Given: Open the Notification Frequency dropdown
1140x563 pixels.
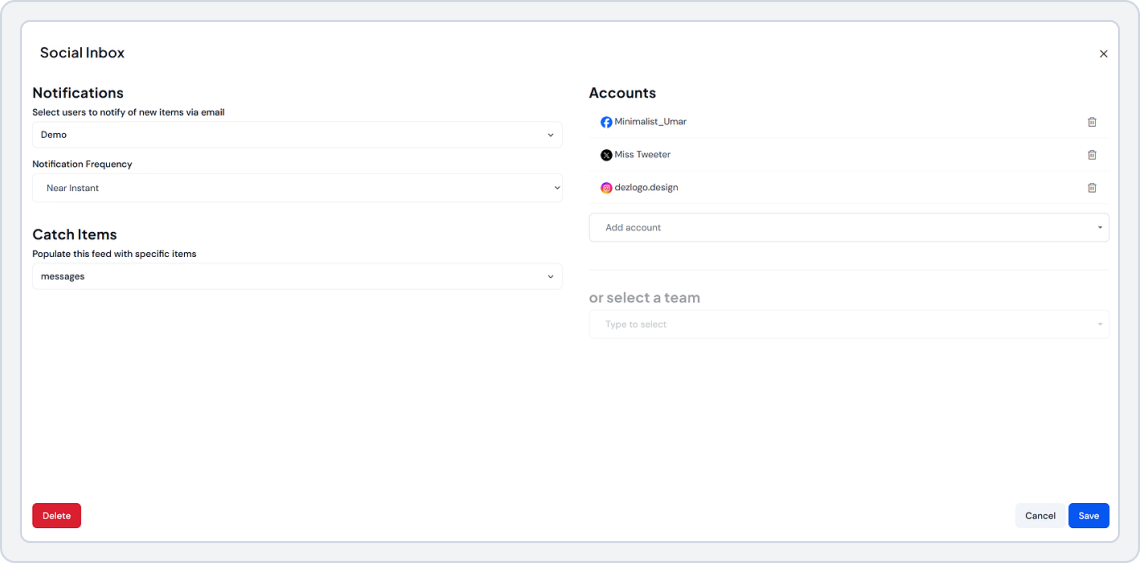Looking at the screenshot, I should click(297, 188).
